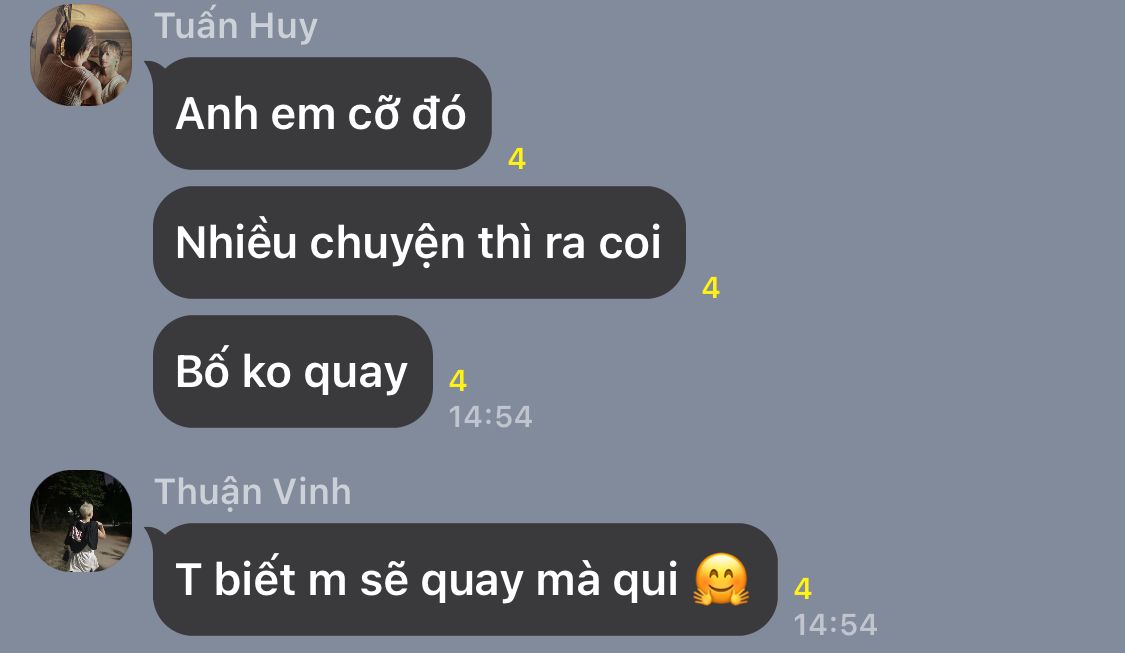Screen dimensions: 1125x653
Task: Click the word "Bố" in third message
Action: (x=202, y=370)
